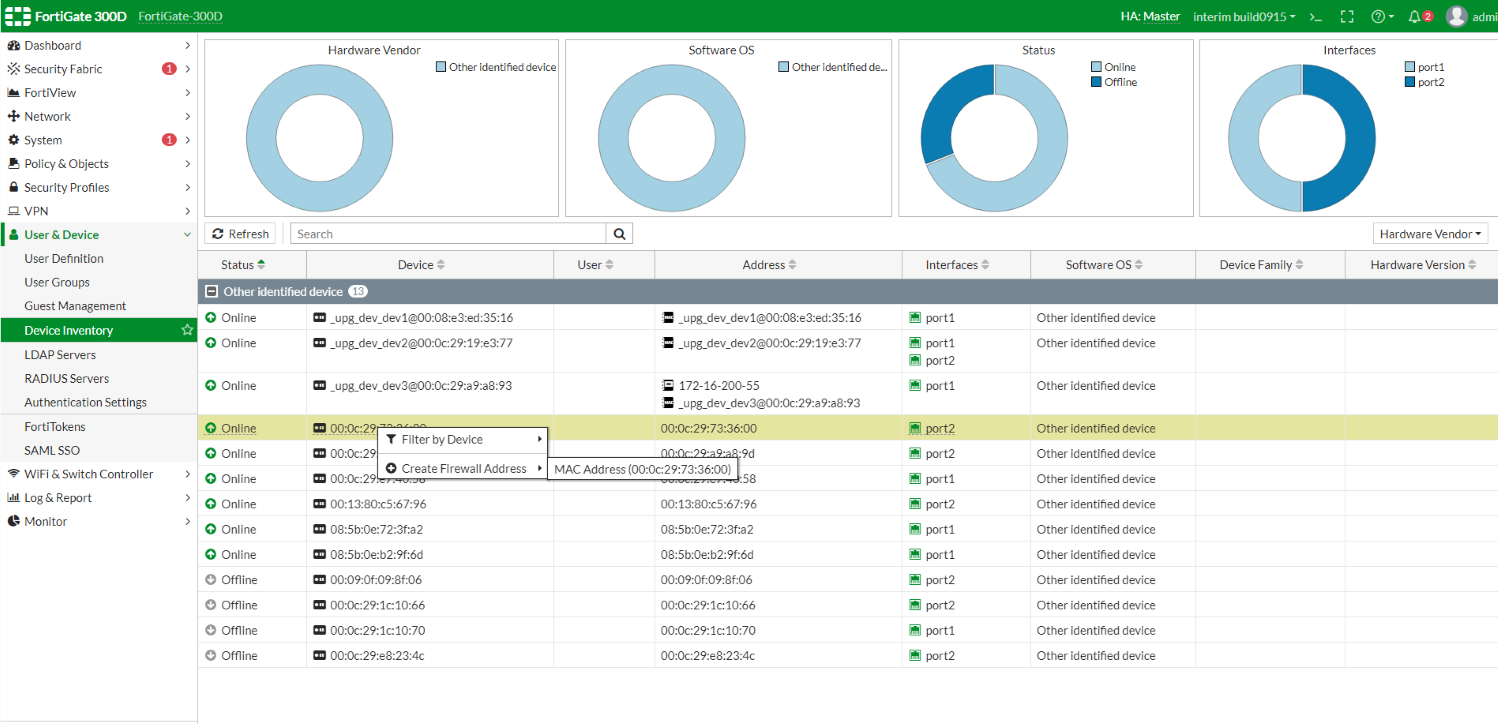
Task: Select Filter by Device menu entry
Action: coord(442,440)
